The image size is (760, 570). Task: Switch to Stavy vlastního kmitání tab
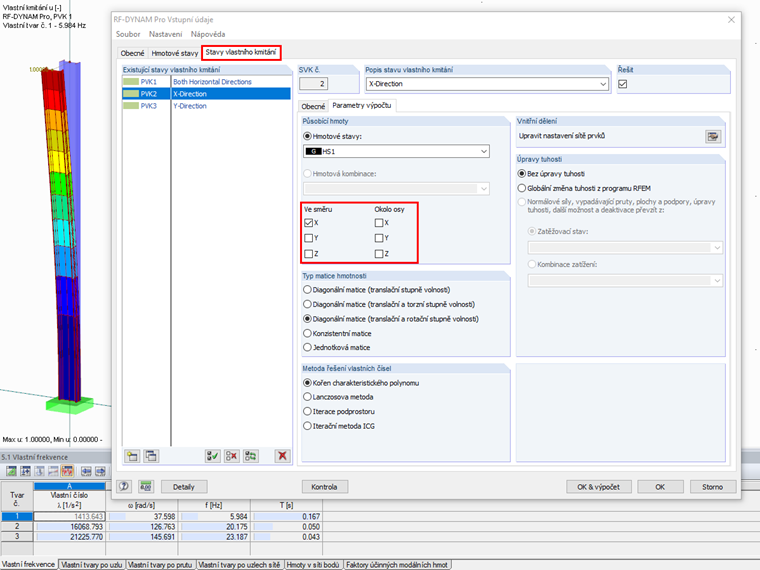pyautogui.click(x=241, y=52)
